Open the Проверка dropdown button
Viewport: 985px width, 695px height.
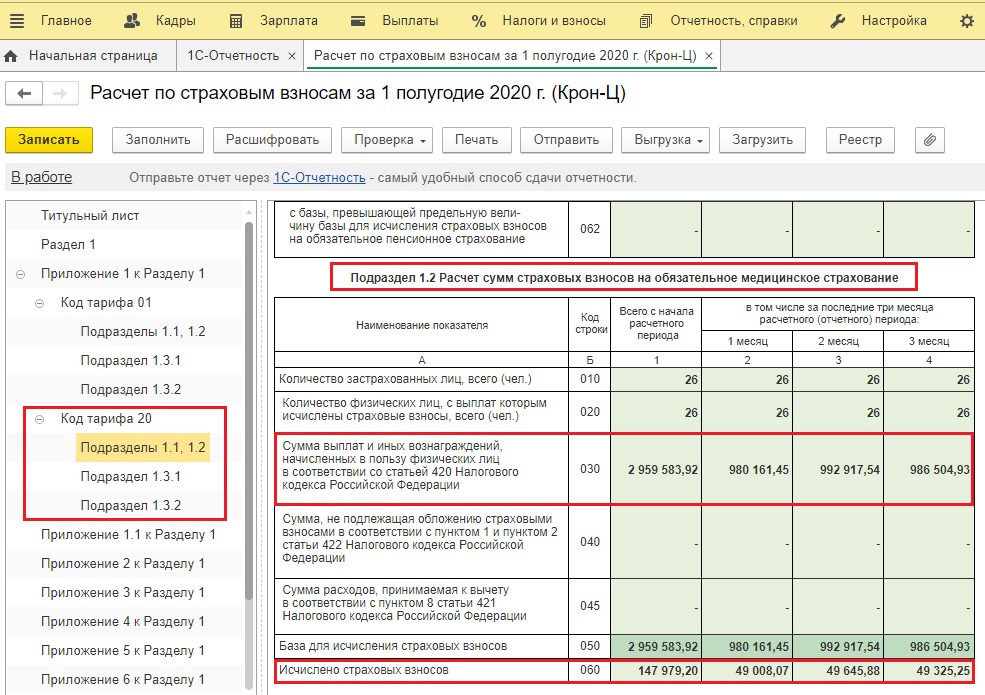pyautogui.click(x=389, y=140)
